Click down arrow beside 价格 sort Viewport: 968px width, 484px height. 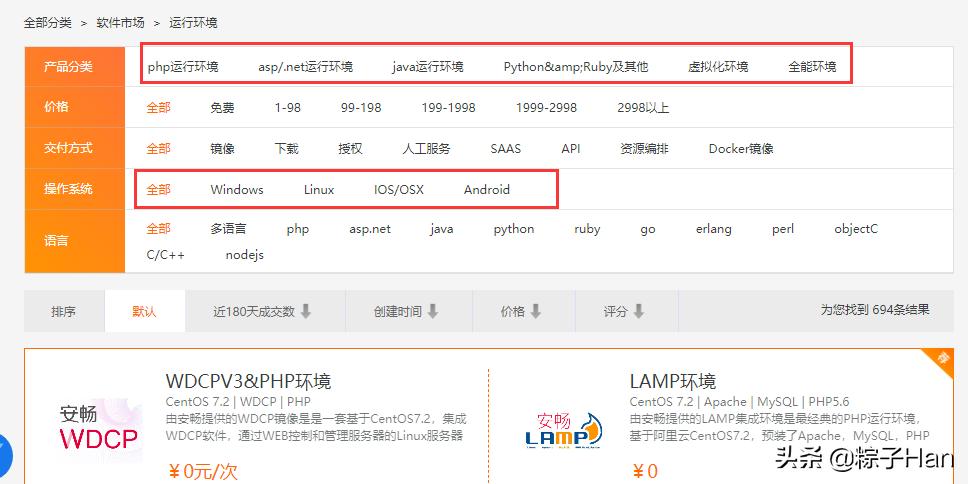tap(536, 311)
